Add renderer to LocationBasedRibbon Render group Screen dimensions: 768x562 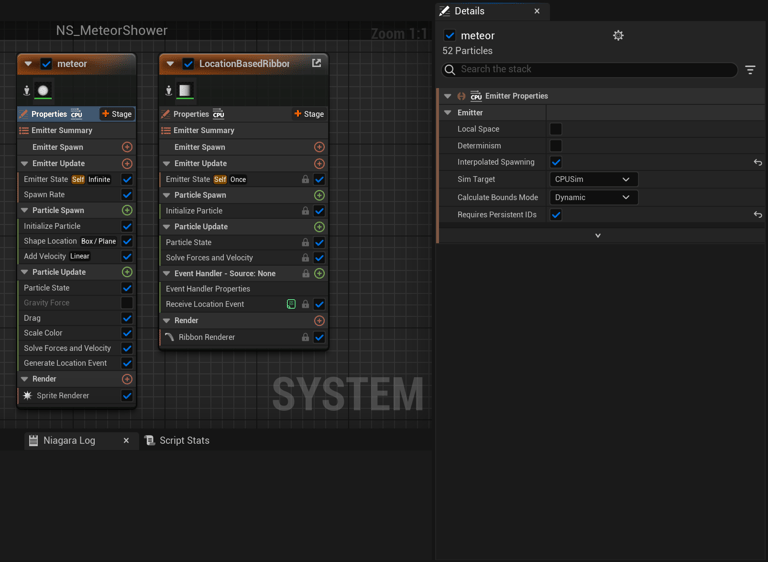coord(319,320)
